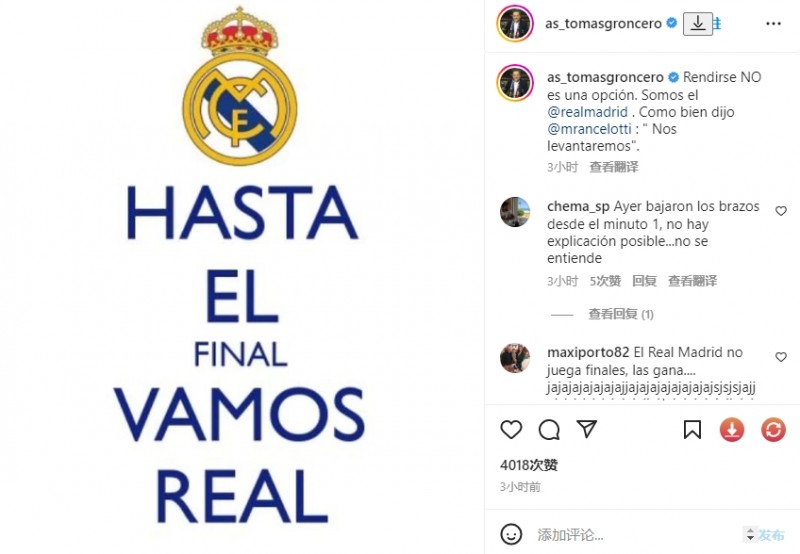
Task: Open the emoji picker smiley icon
Action: coord(511,534)
